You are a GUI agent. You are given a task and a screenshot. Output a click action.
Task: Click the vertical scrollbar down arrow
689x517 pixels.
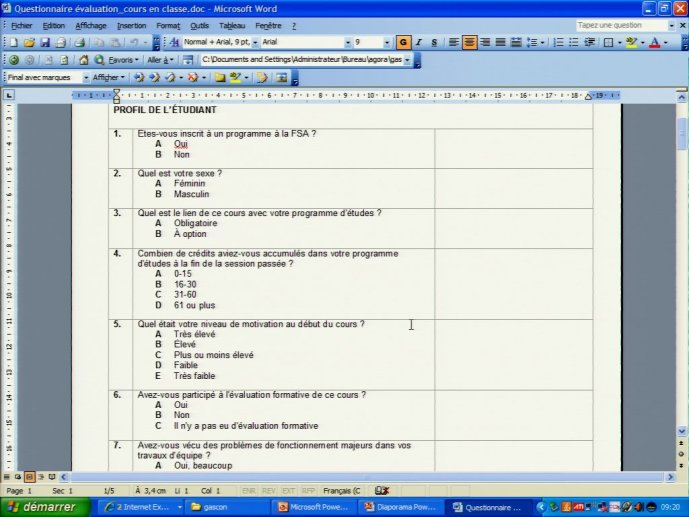[x=682, y=431]
